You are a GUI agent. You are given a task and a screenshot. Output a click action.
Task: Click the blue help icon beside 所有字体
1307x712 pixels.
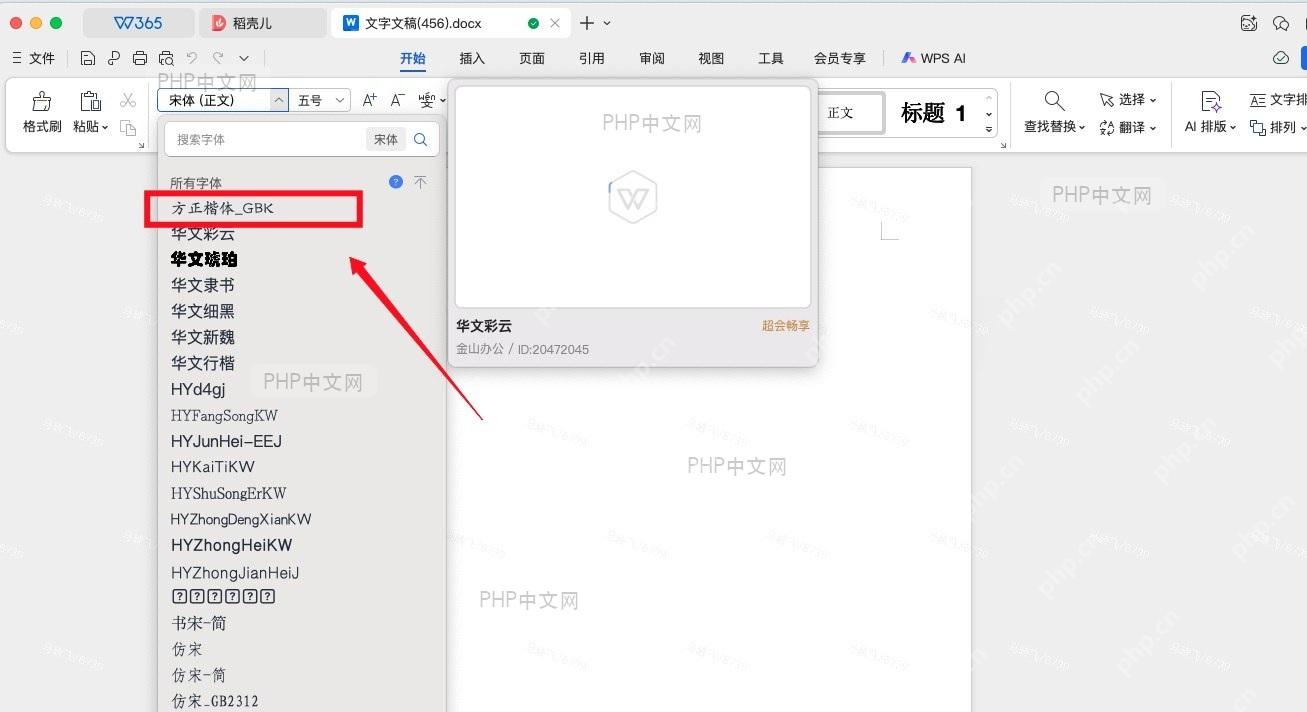[396, 182]
